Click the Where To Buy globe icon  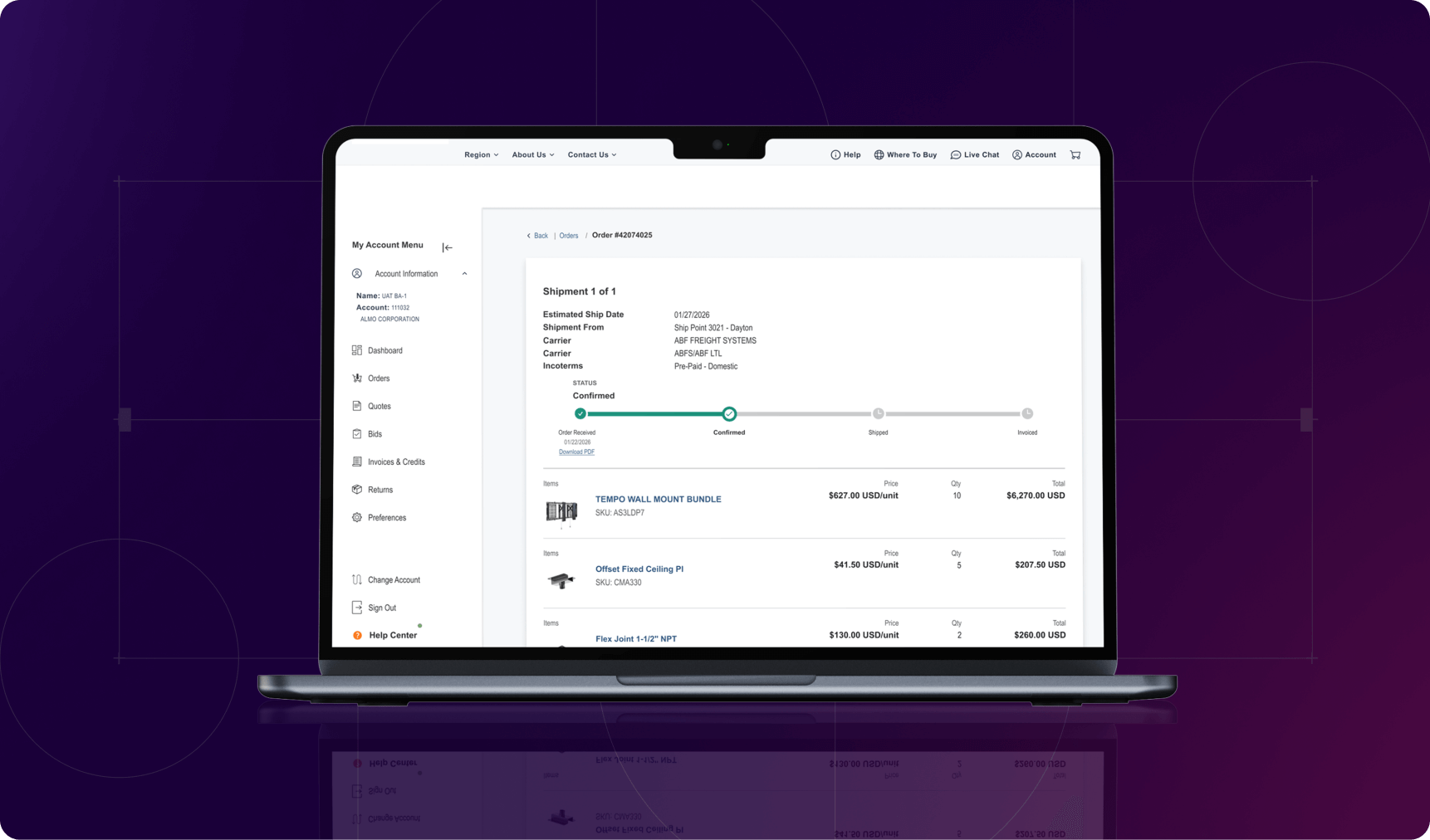pyautogui.click(x=879, y=155)
